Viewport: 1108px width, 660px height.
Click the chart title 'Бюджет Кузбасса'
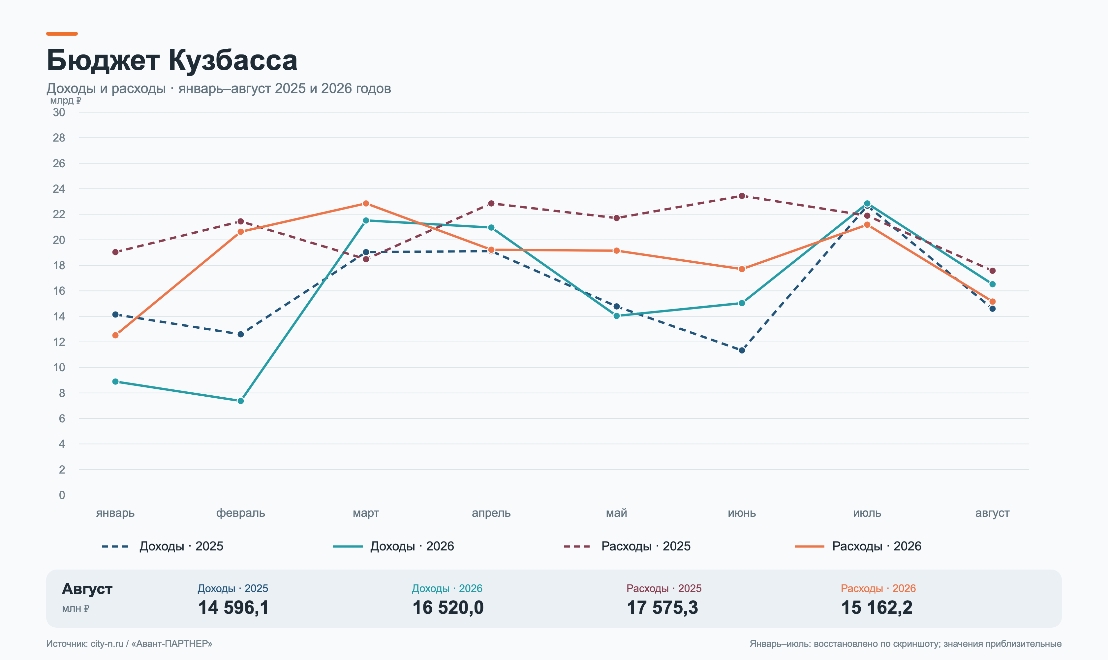click(x=172, y=60)
